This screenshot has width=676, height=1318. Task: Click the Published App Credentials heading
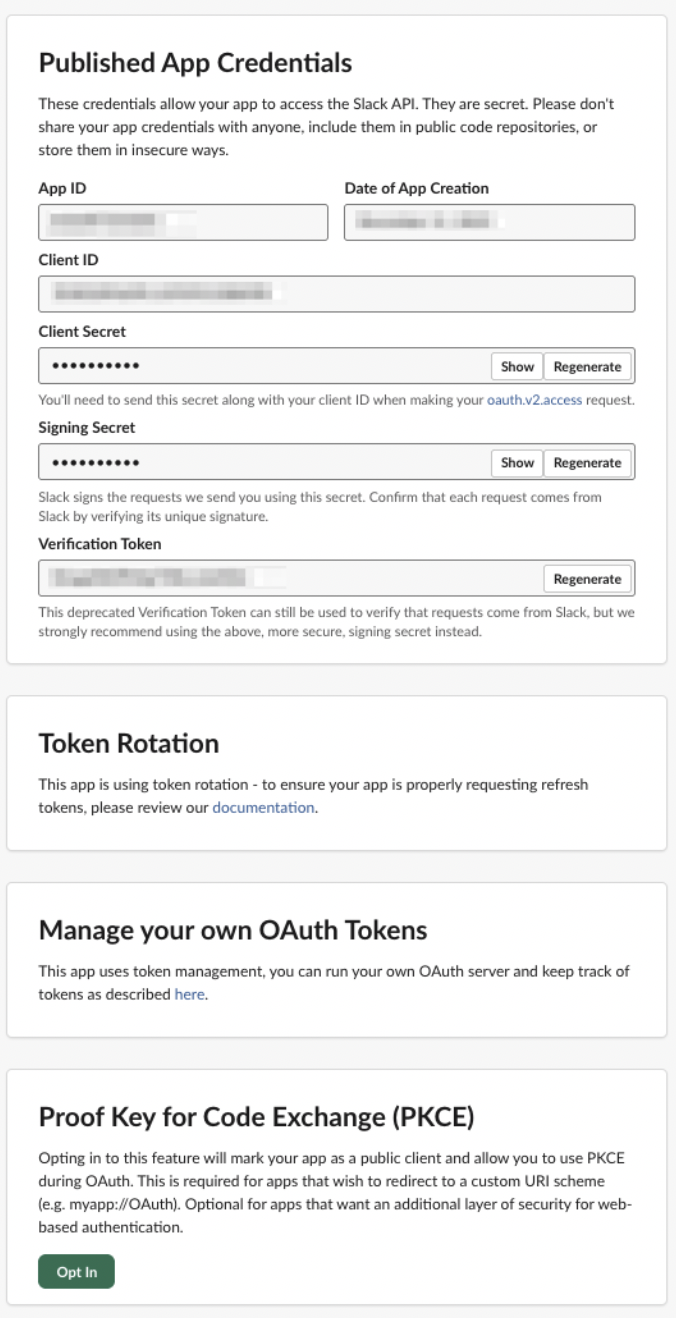tap(195, 62)
